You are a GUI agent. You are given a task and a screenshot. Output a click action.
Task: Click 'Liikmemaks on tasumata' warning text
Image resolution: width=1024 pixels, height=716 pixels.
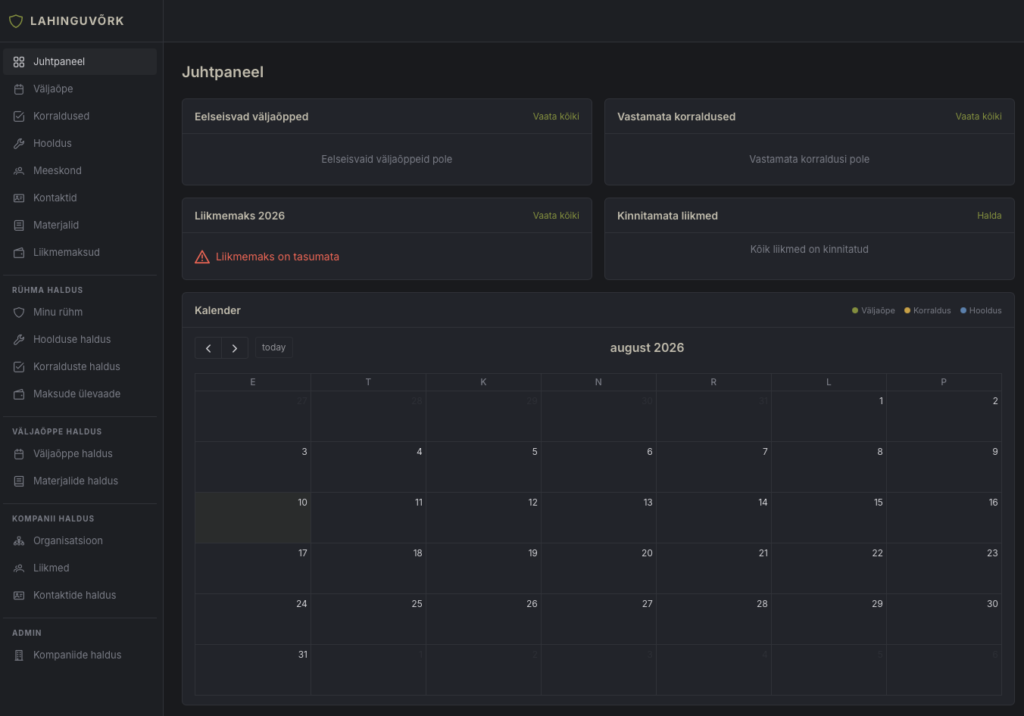tap(278, 257)
